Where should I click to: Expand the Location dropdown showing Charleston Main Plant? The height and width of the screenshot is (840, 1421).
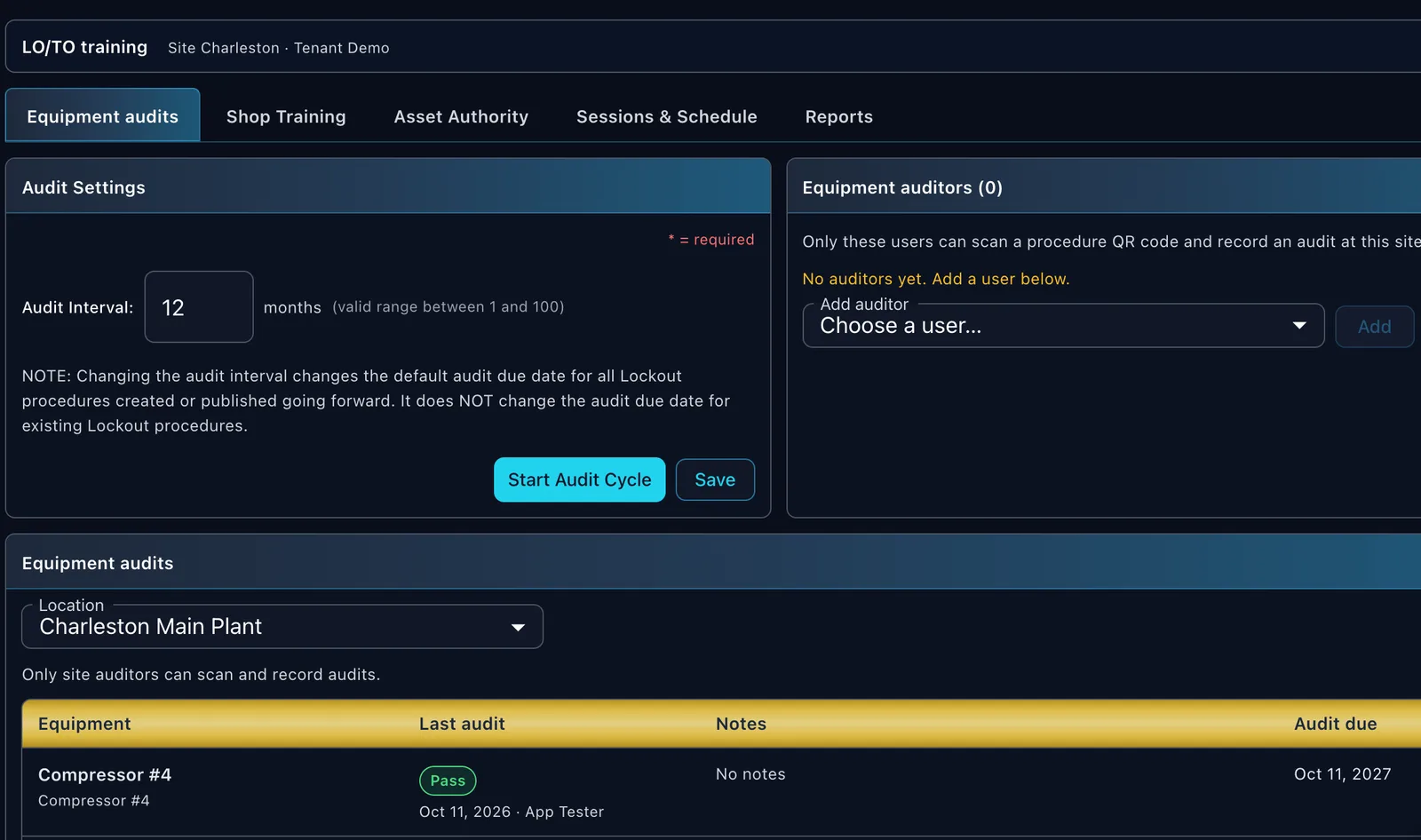pos(282,627)
